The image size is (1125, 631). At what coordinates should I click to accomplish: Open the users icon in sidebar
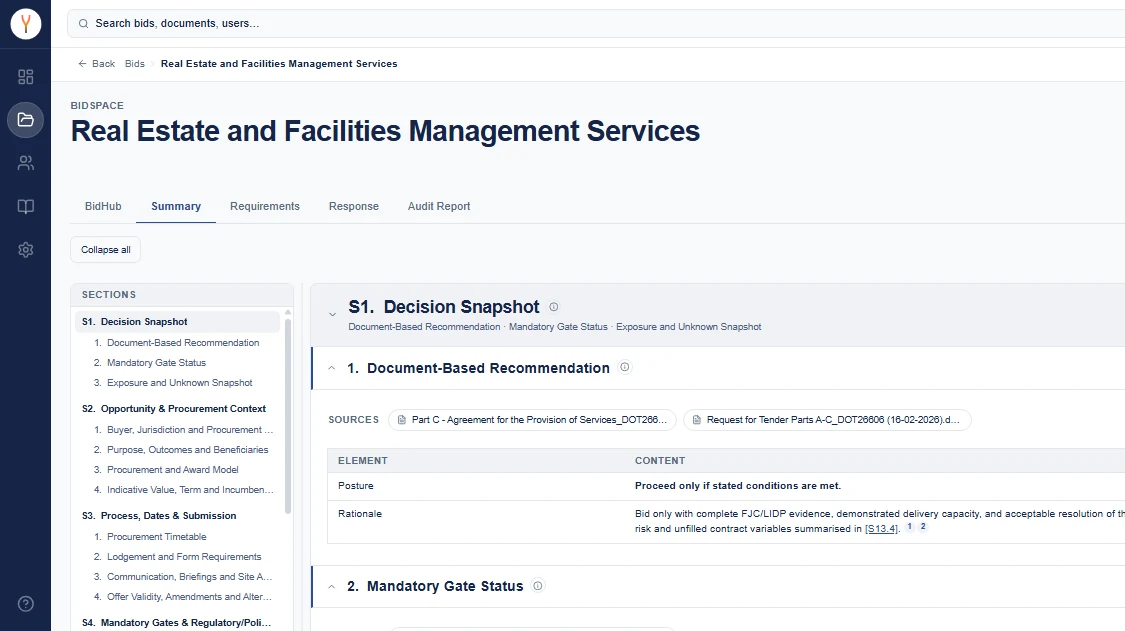pos(26,163)
